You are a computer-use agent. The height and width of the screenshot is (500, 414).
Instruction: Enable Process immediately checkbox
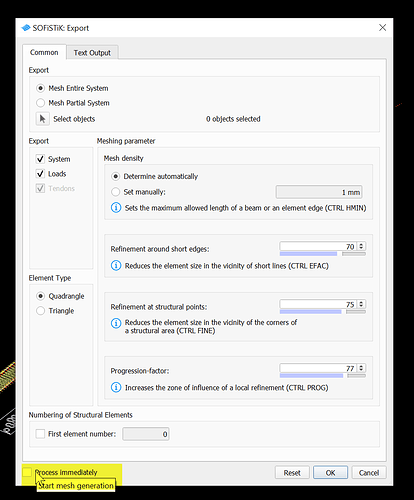(x=27, y=472)
